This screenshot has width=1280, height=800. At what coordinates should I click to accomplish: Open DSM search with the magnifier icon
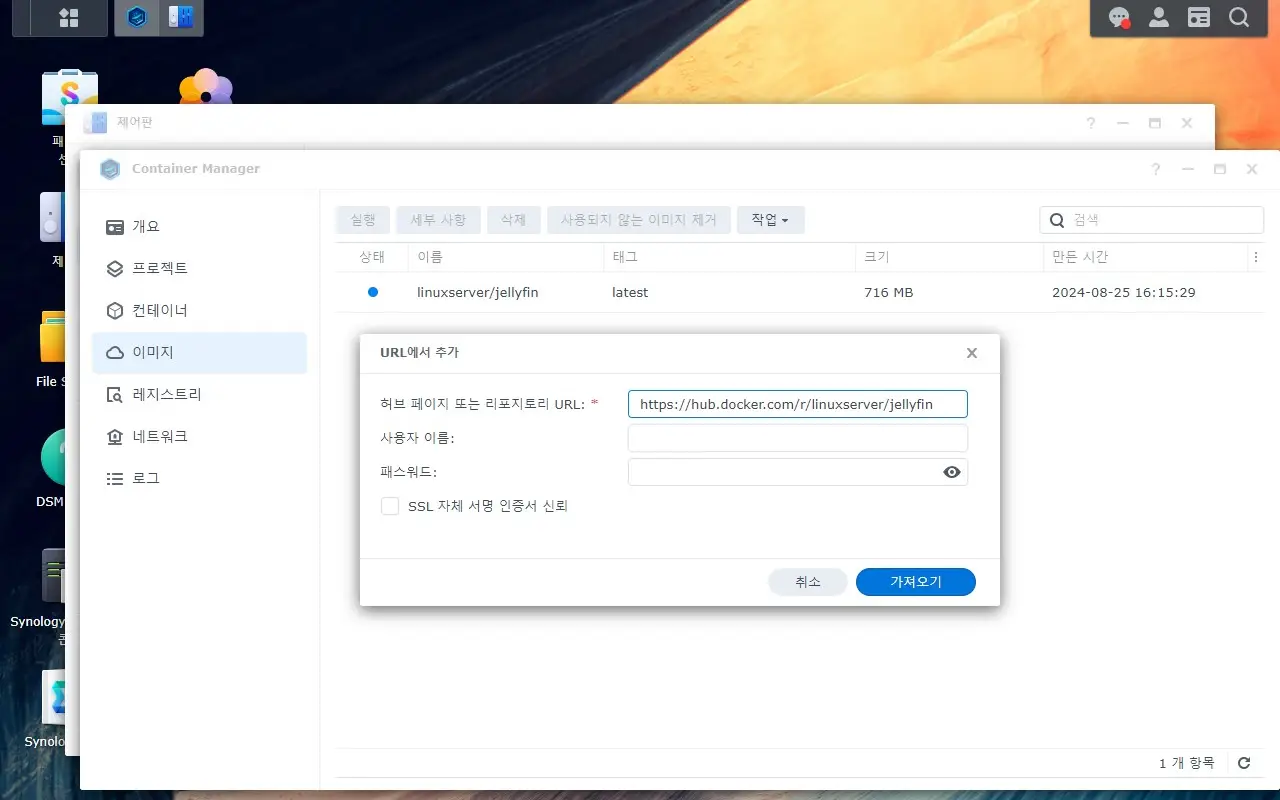click(1239, 17)
